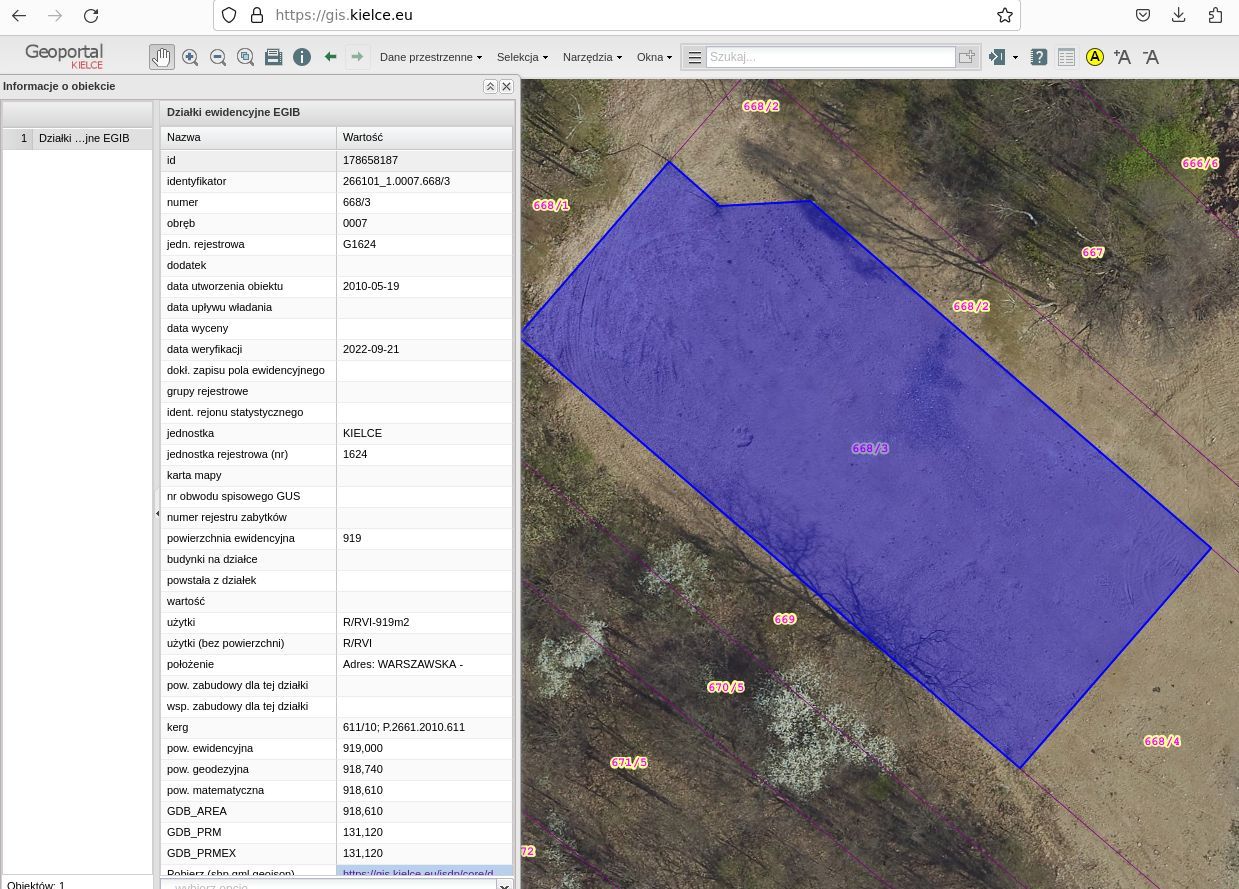The height and width of the screenshot is (889, 1239).
Task: Click parcel label 666/6 on map
Action: (x=1200, y=164)
